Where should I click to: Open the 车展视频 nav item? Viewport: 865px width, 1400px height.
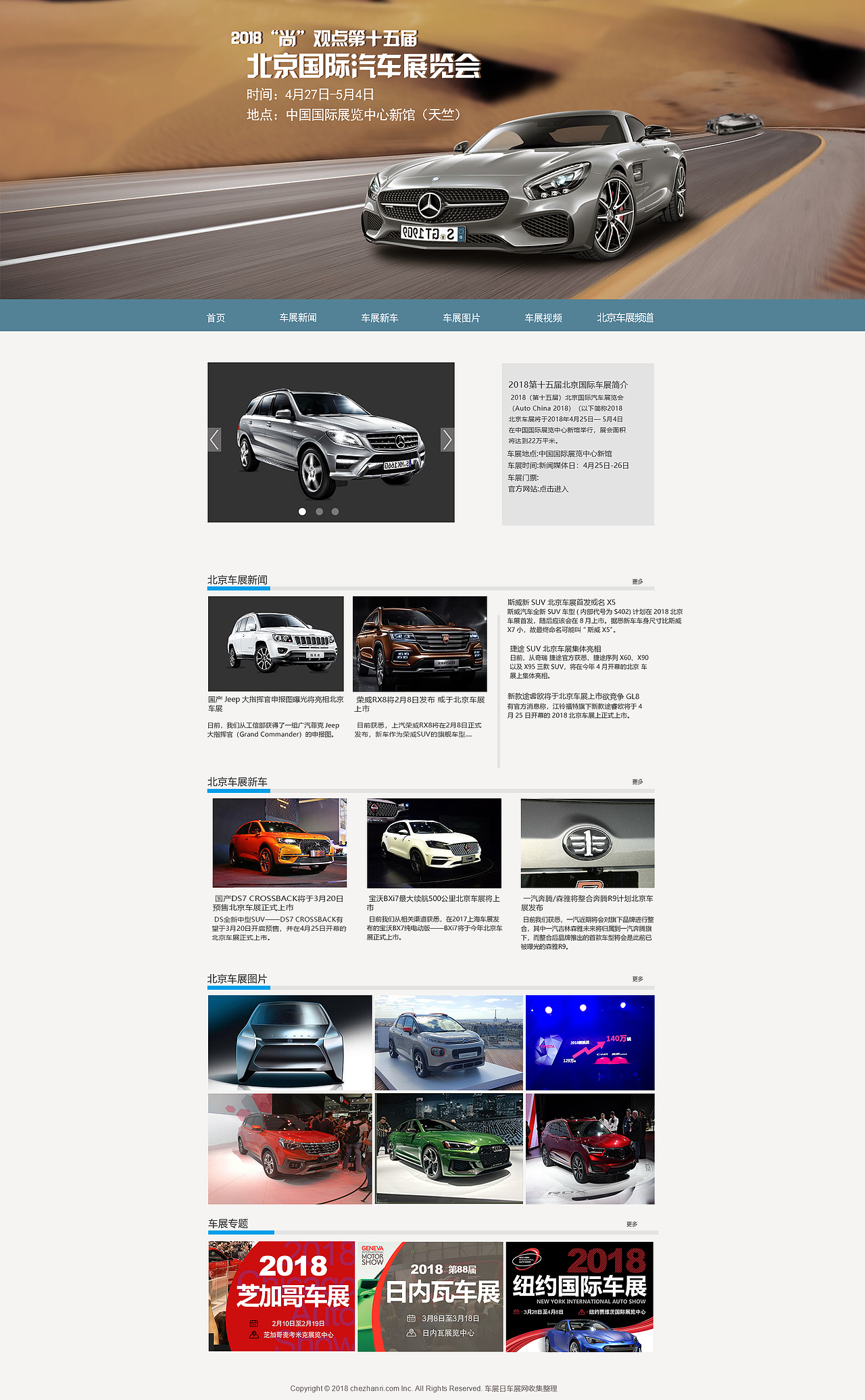543,318
